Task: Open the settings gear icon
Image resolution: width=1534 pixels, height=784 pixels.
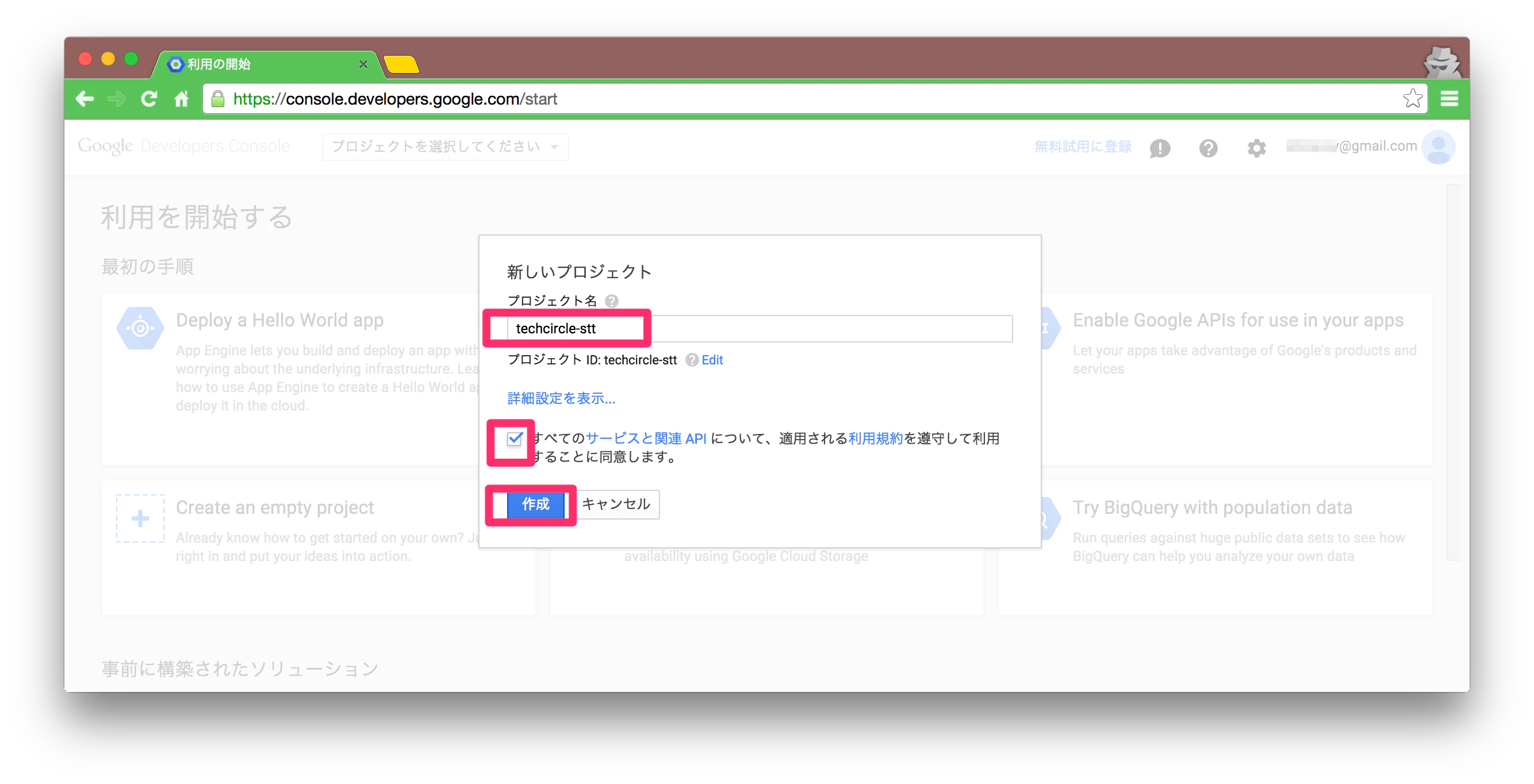Action: pyautogui.click(x=1256, y=148)
